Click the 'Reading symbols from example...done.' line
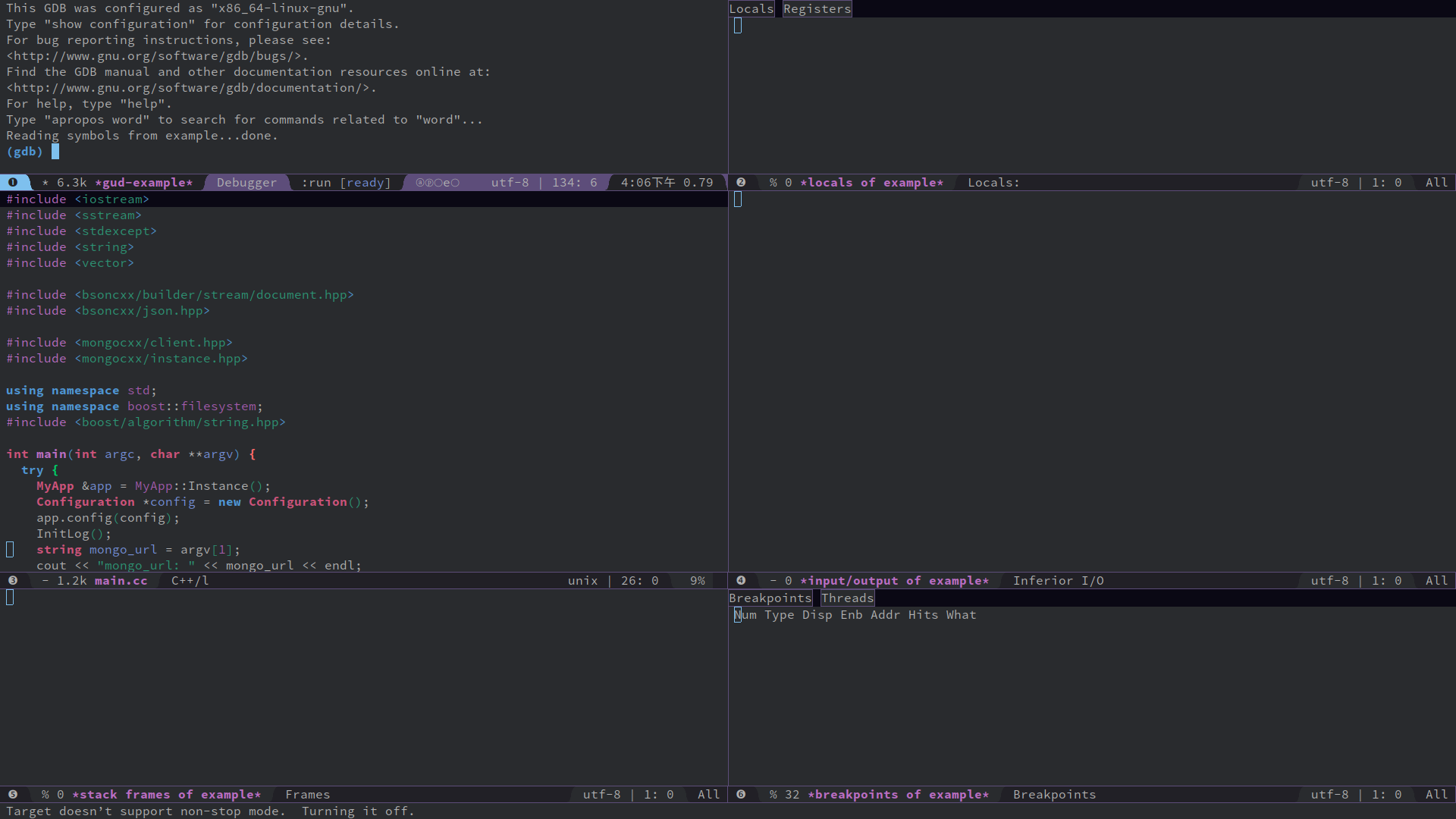Screen dimensions: 1456x819 142,136
